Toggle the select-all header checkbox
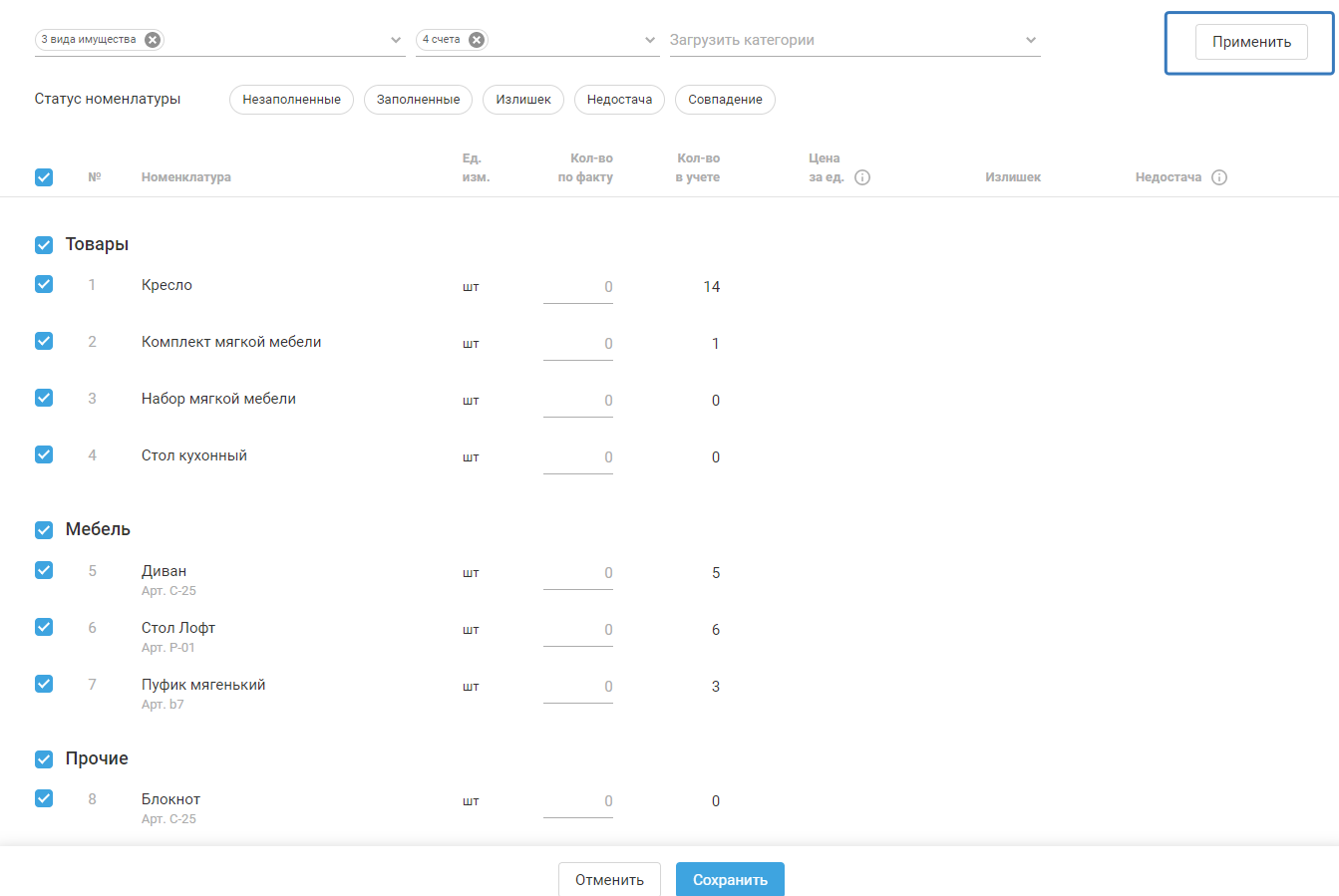This screenshot has height=896, width=1339. pos(44,177)
